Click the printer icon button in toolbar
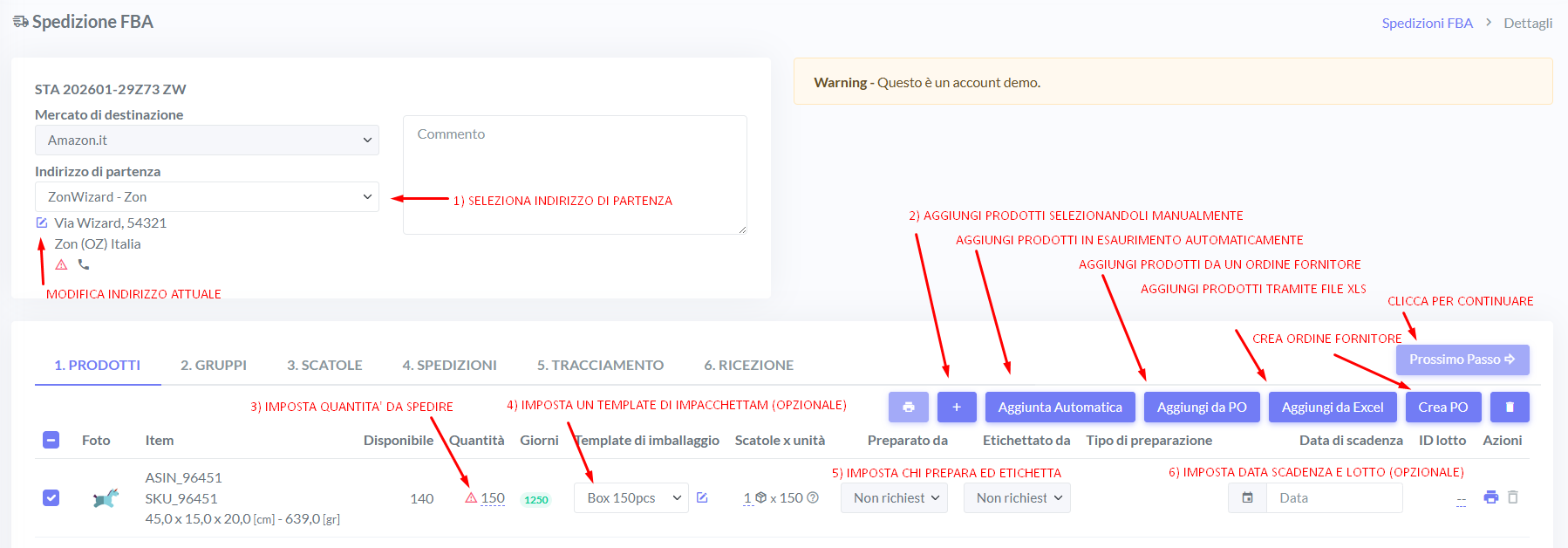The height and width of the screenshot is (548, 1568). 908,408
